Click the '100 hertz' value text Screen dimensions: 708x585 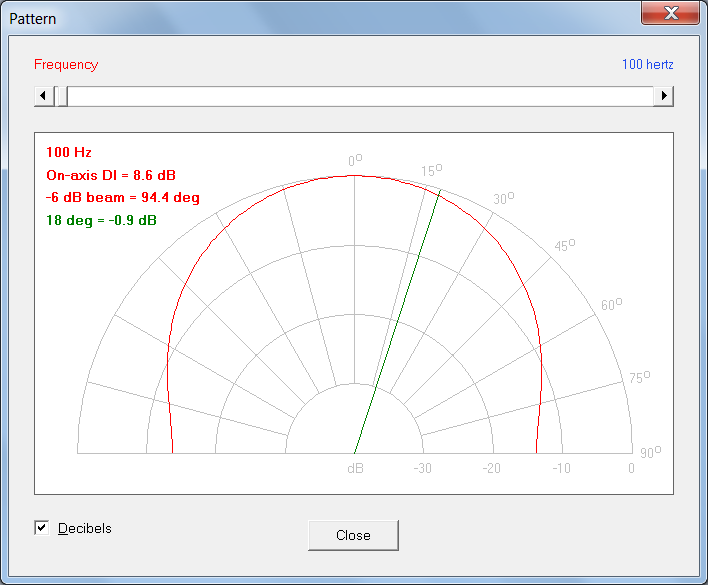pos(647,65)
